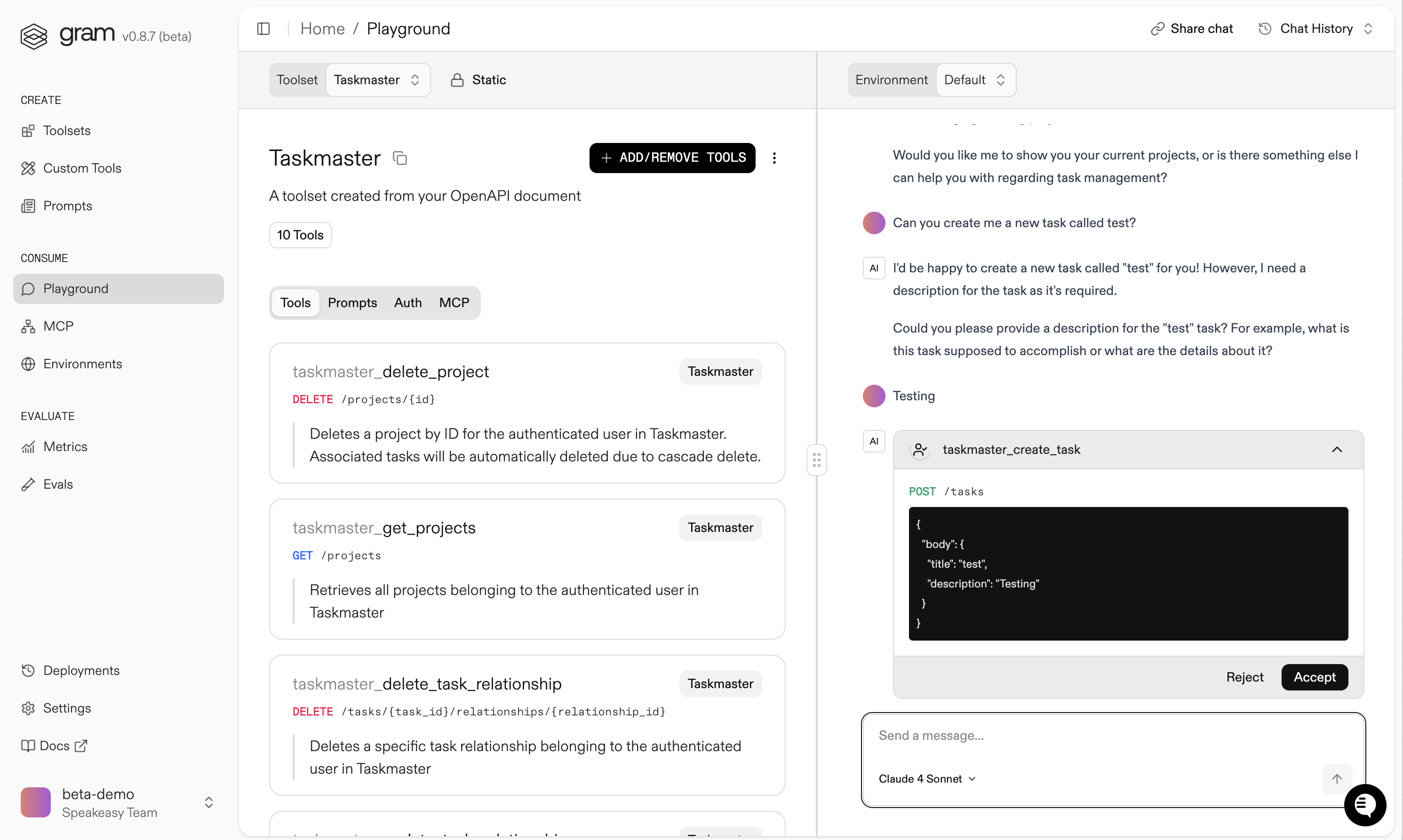Image resolution: width=1403 pixels, height=840 pixels.
Task: Change the Claude 4 Sonnet model selector
Action: point(927,778)
